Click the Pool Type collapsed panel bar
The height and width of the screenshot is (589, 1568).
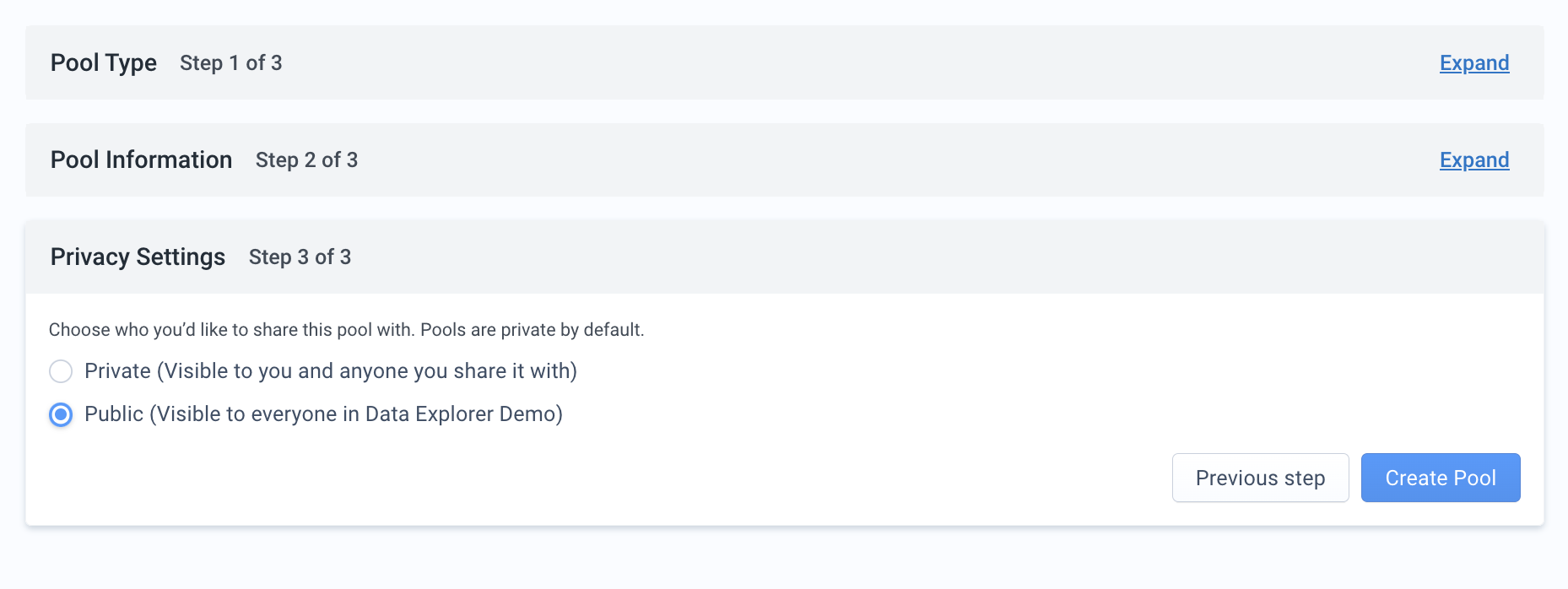click(785, 62)
